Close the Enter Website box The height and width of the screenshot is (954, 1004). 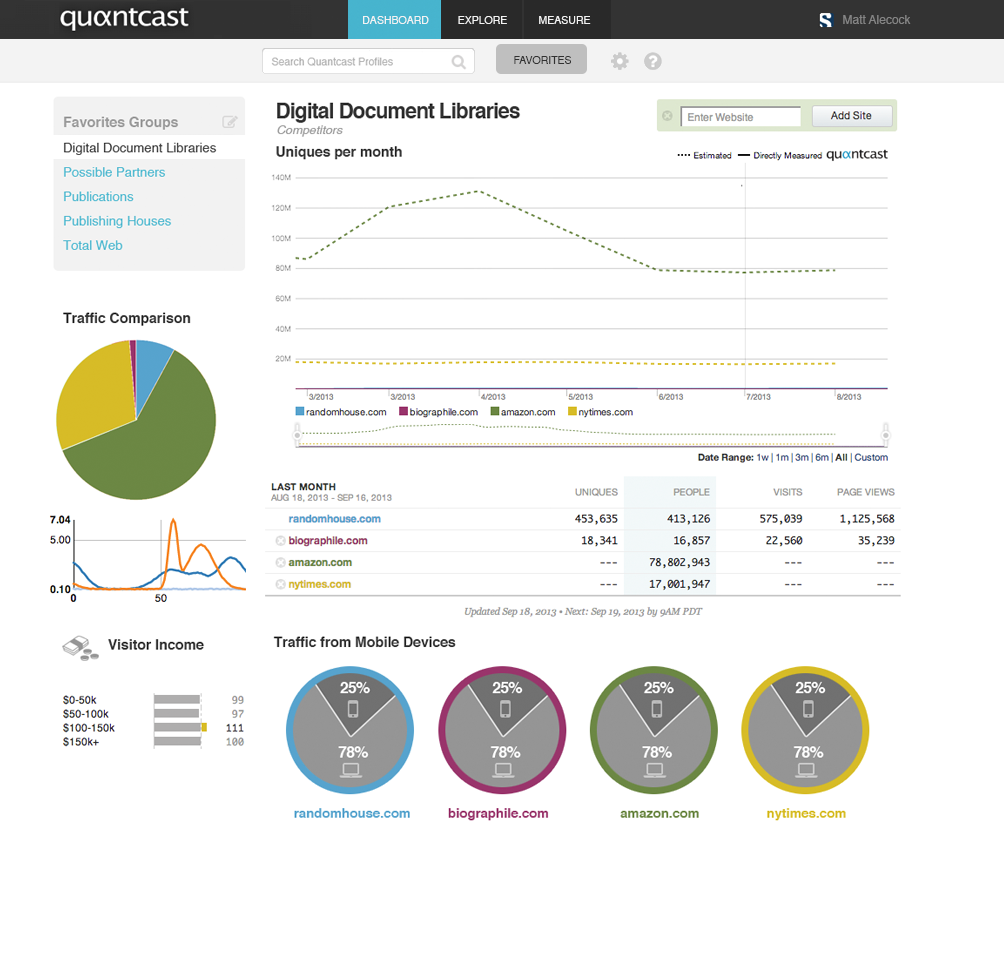[667, 116]
